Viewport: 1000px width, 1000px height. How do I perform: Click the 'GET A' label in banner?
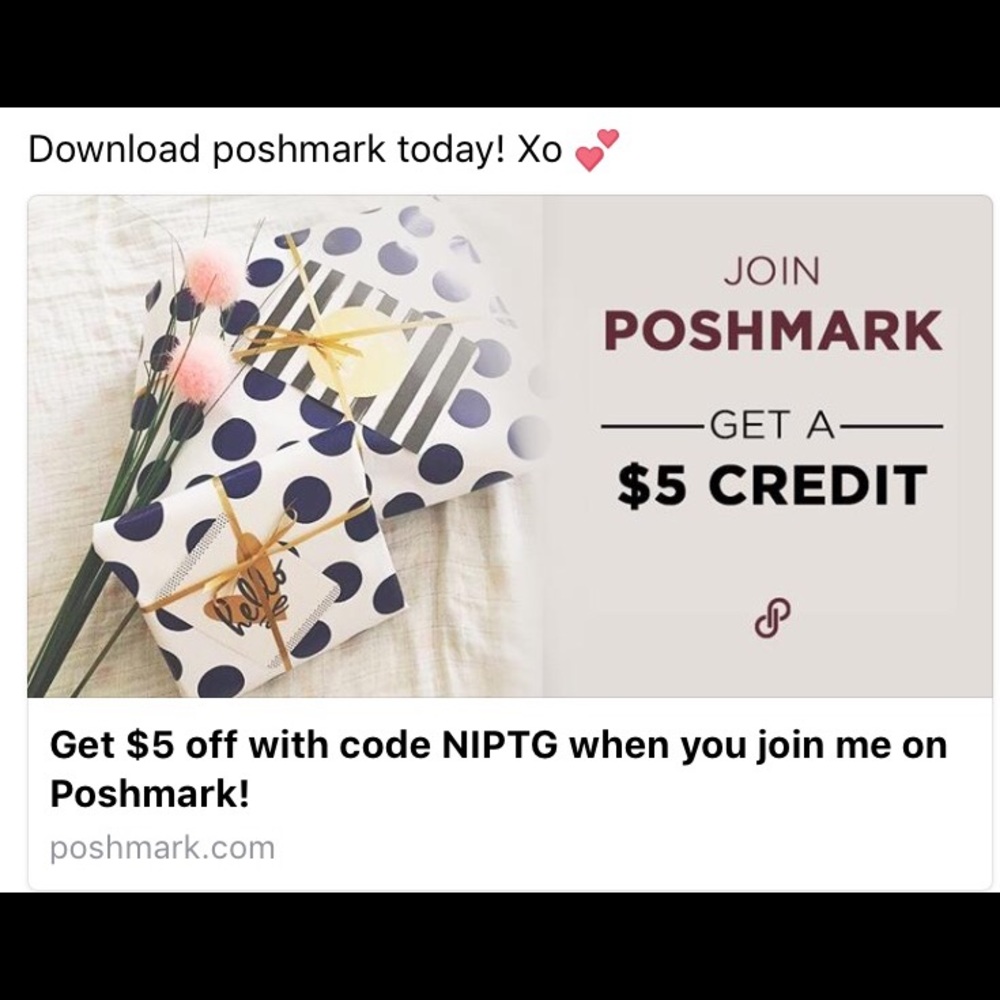pyautogui.click(x=772, y=425)
